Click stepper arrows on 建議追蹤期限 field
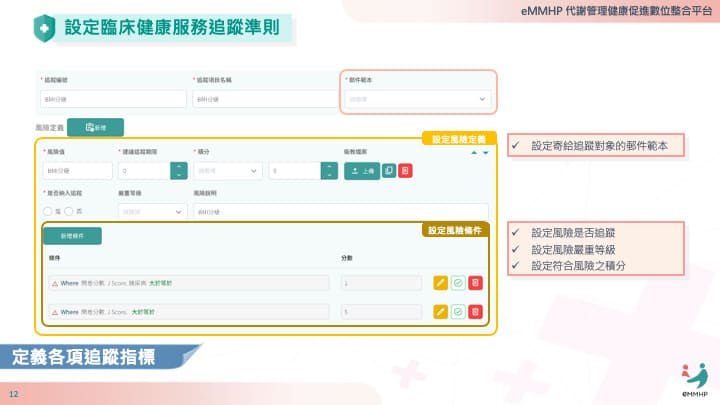Screen dimensions: 720x405 point(178,171)
